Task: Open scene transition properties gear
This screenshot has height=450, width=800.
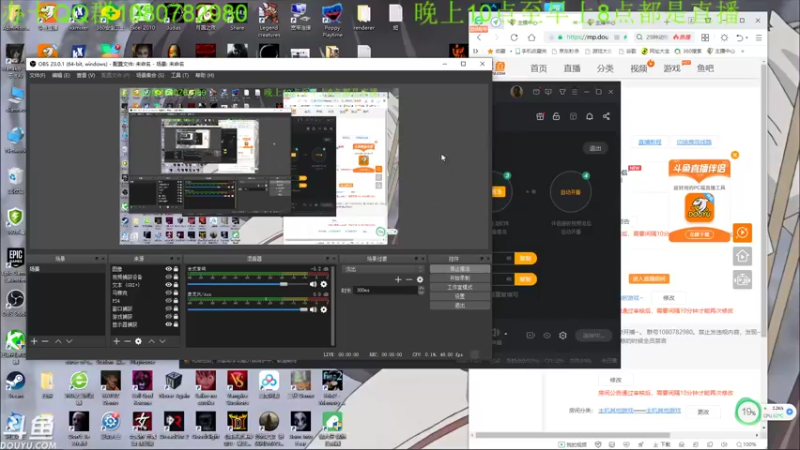Action: (x=420, y=280)
